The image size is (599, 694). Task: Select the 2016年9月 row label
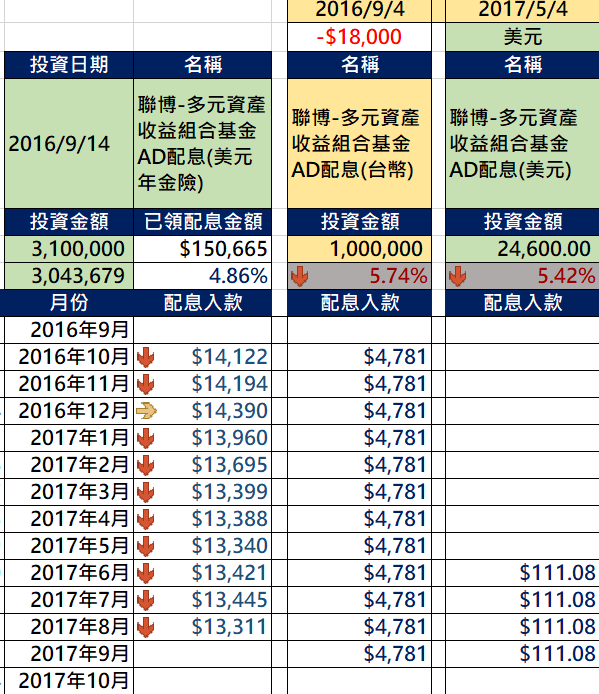tap(69, 330)
